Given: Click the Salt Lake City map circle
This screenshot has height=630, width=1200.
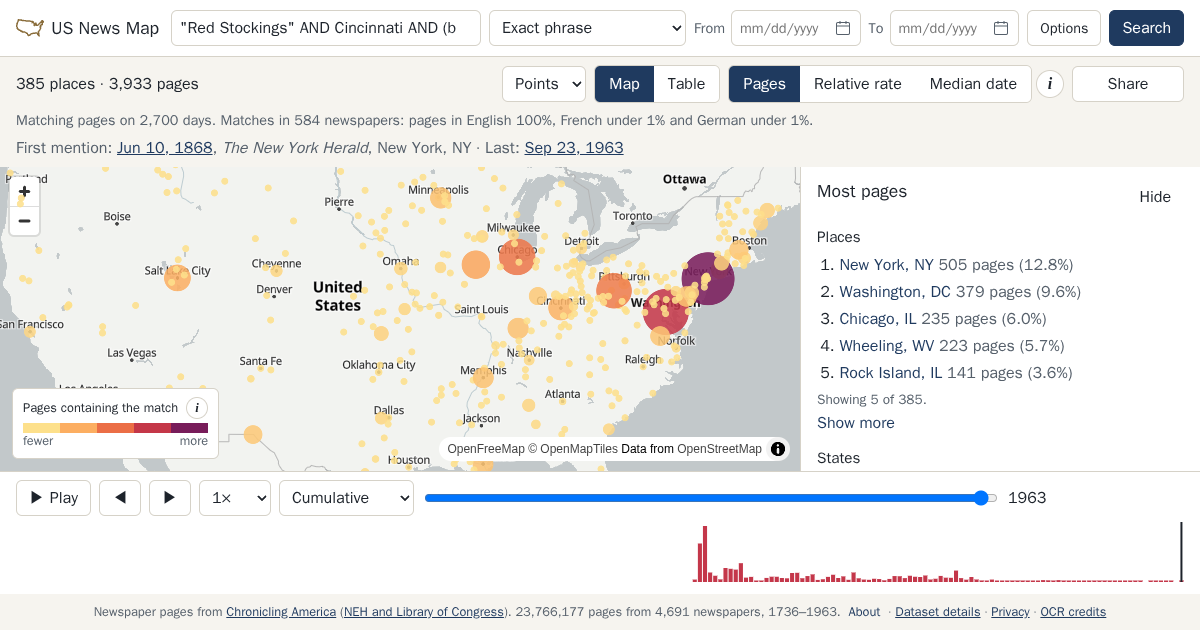Looking at the screenshot, I should 177,278.
